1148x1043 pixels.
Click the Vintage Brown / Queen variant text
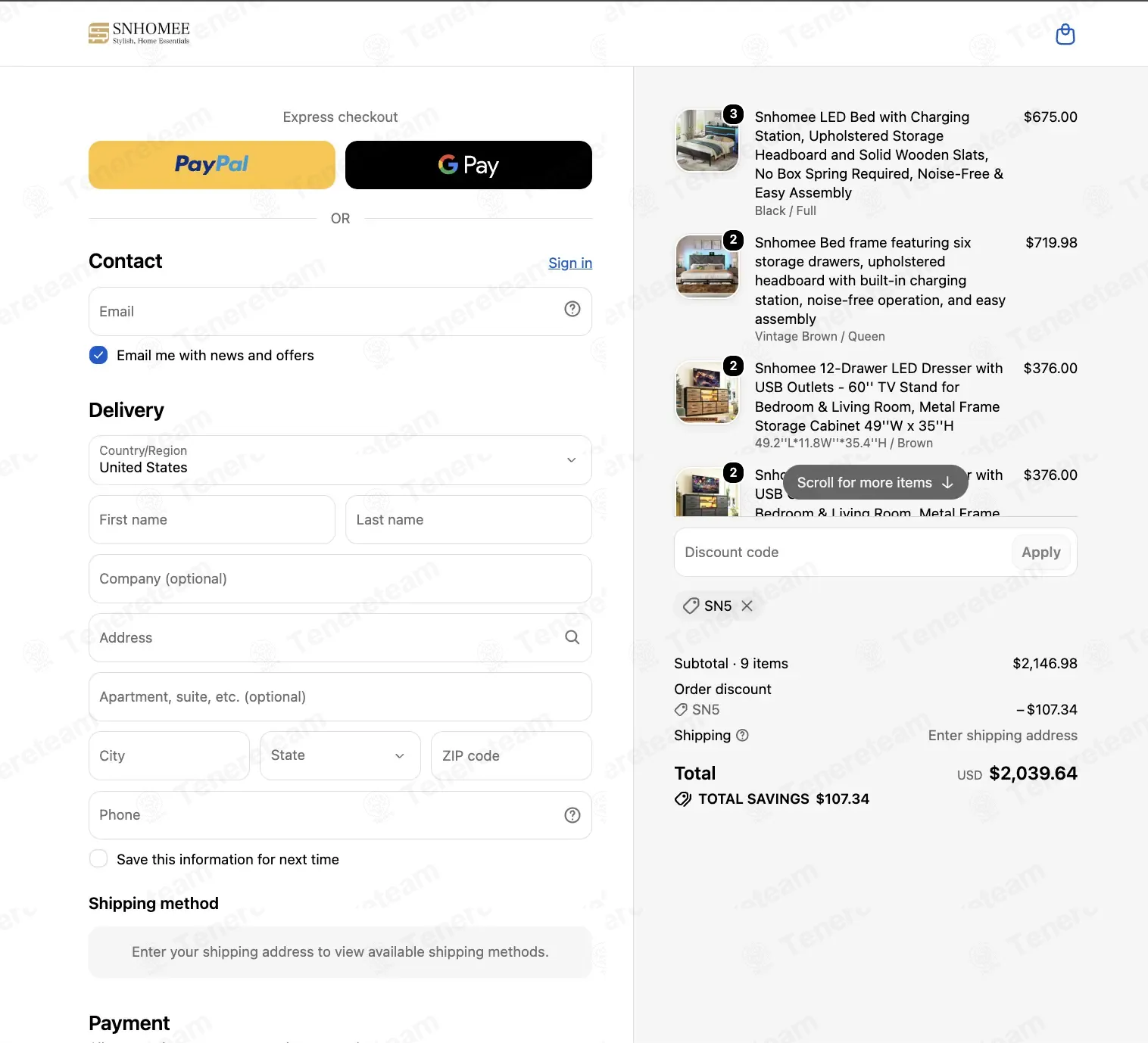tap(819, 337)
